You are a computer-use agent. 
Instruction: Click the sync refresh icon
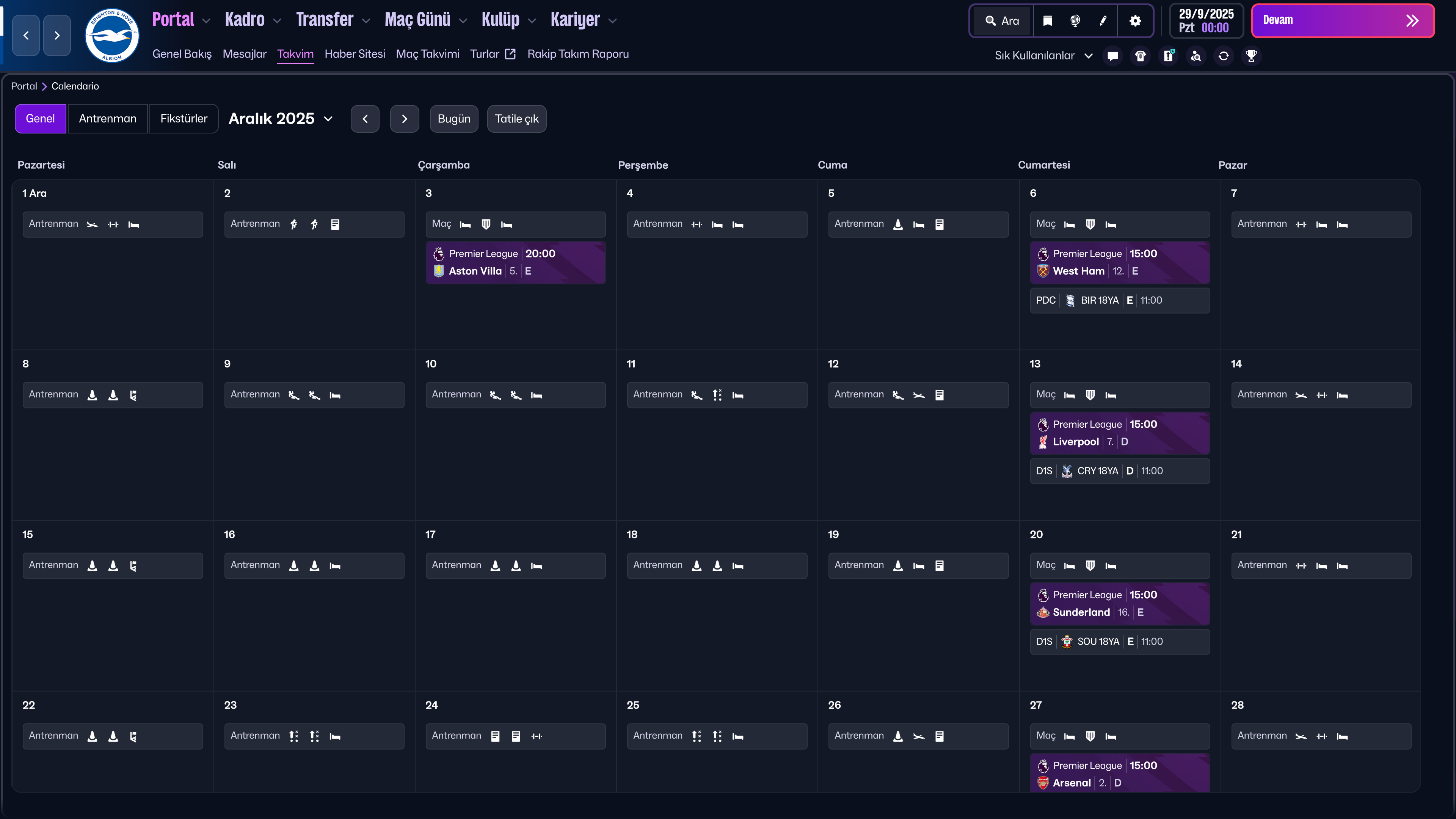tap(1223, 55)
